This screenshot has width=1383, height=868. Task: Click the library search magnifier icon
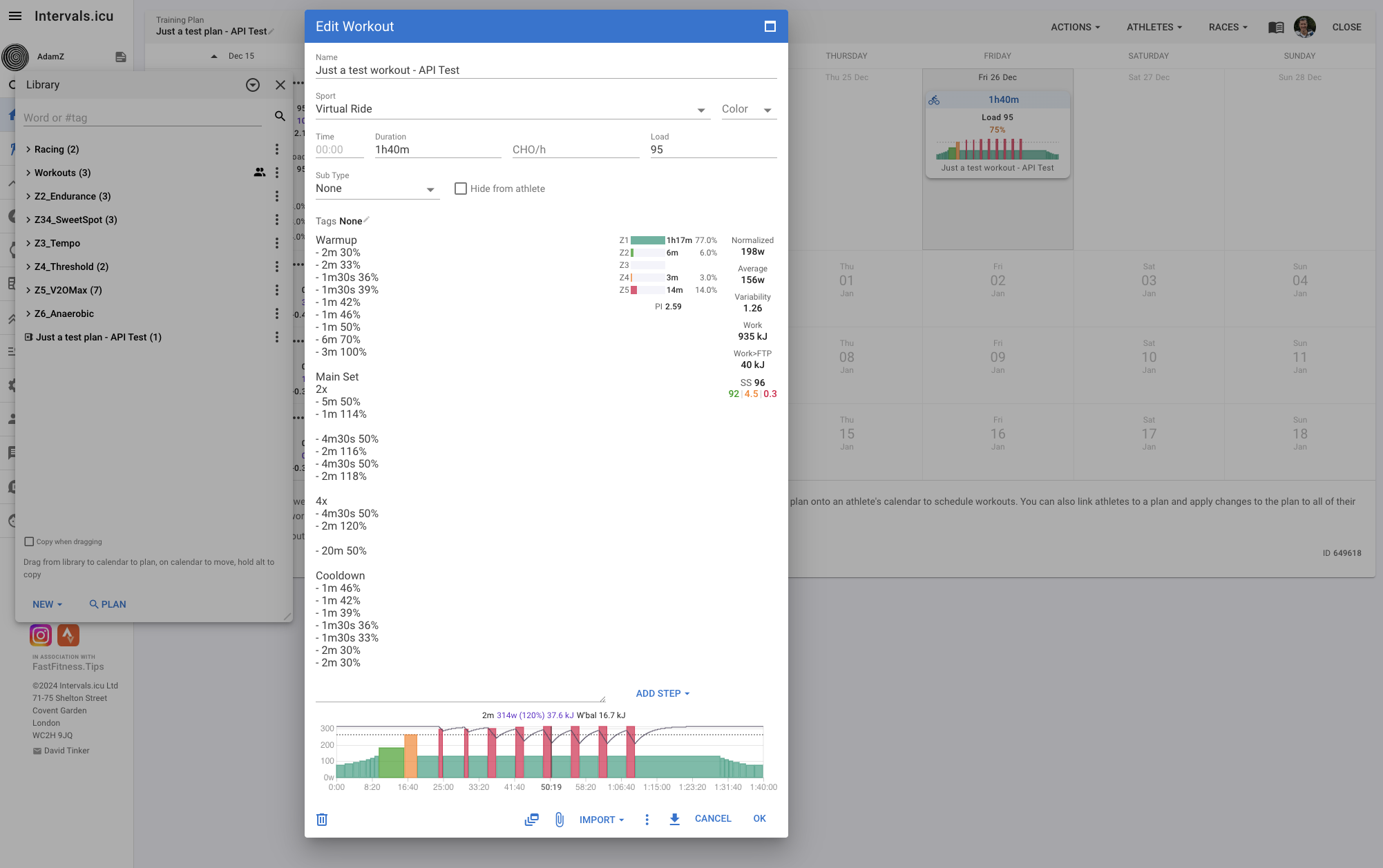point(280,116)
